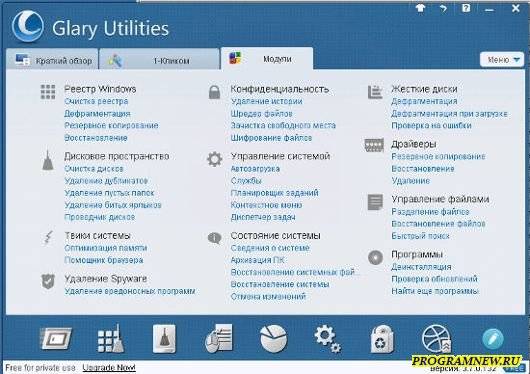Open Проводник дисков link
Viewport: 530px width, 374px height.
[x=100, y=217]
